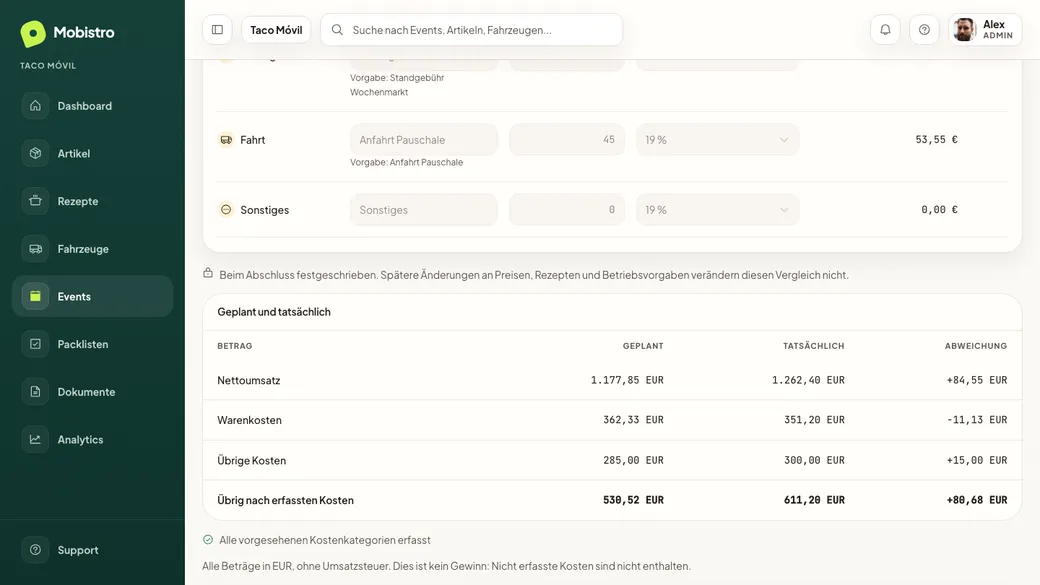Click the Anfahrt Pauschale description field
1040x585 pixels.
click(x=424, y=140)
